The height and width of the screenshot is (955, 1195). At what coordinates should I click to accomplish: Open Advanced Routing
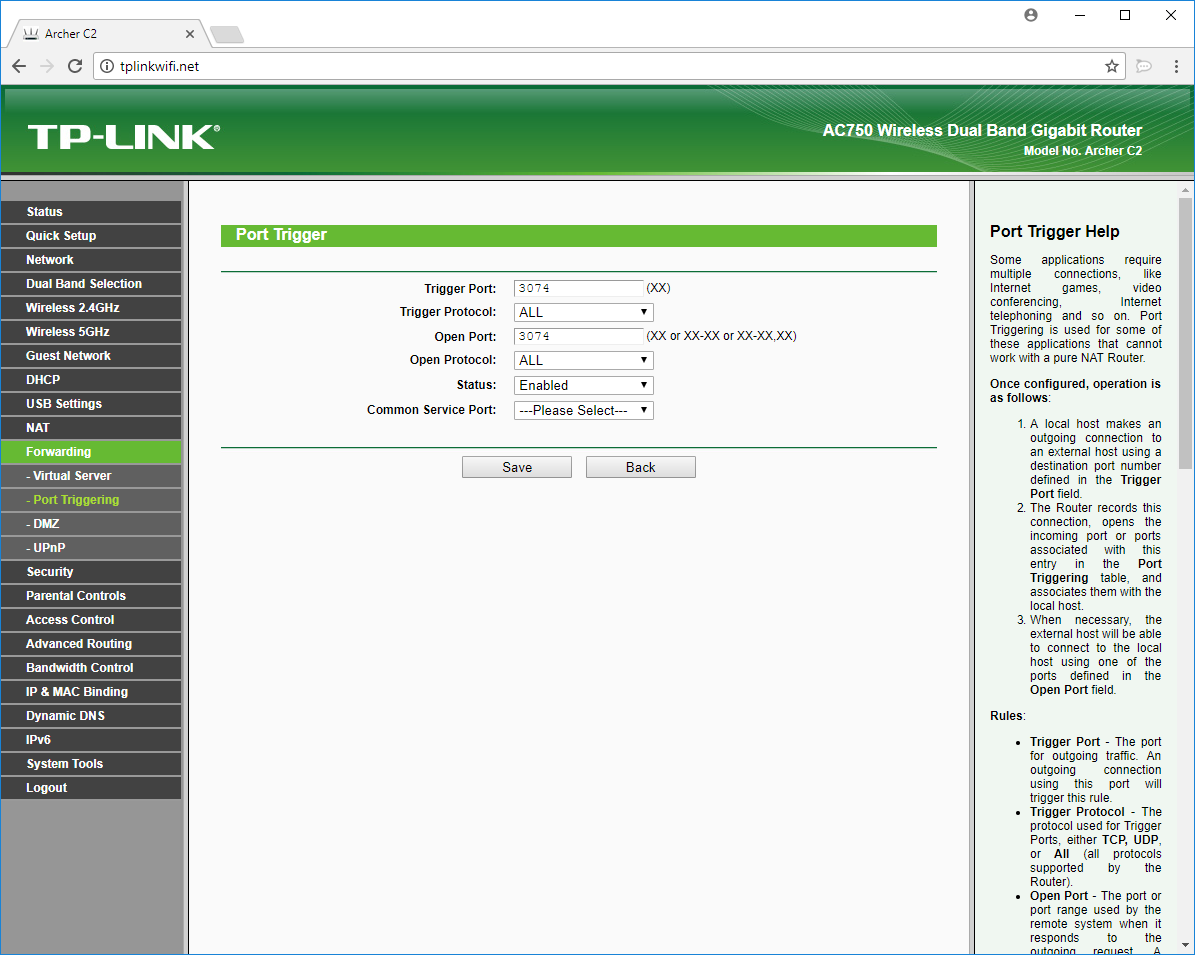[91, 644]
